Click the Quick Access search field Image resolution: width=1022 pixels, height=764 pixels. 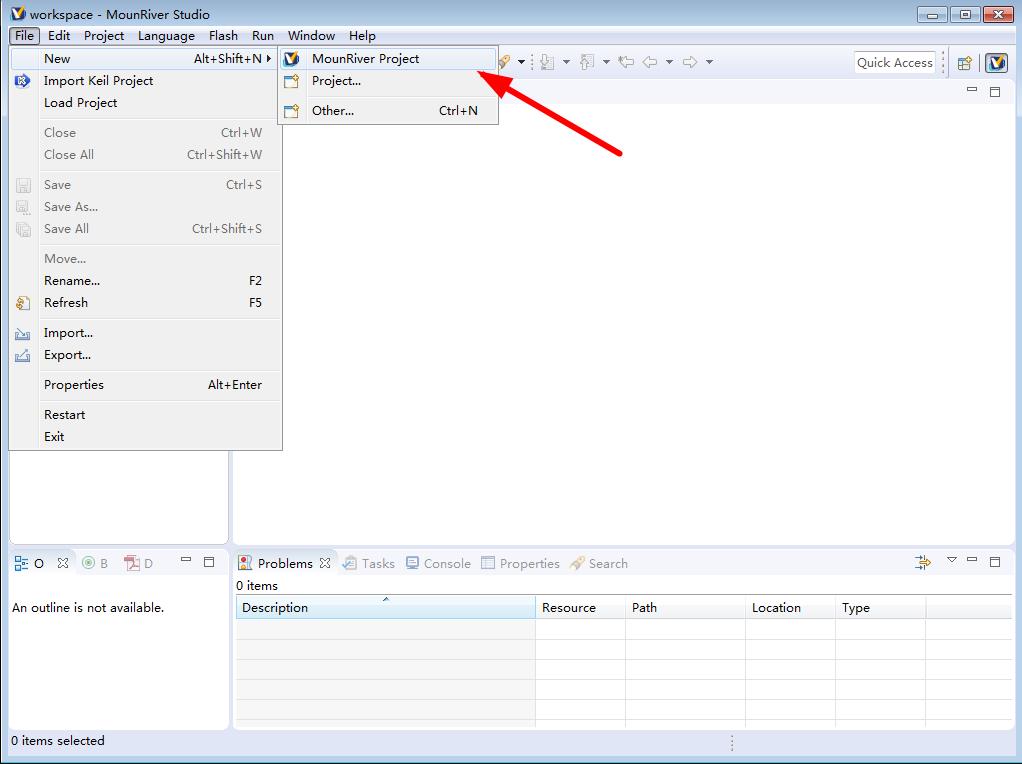894,63
